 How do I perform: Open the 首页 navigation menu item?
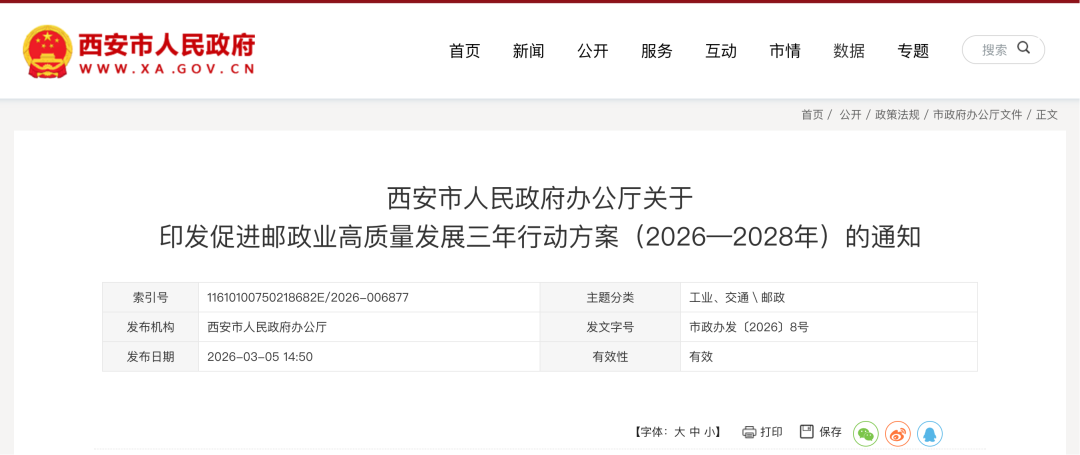tap(464, 51)
